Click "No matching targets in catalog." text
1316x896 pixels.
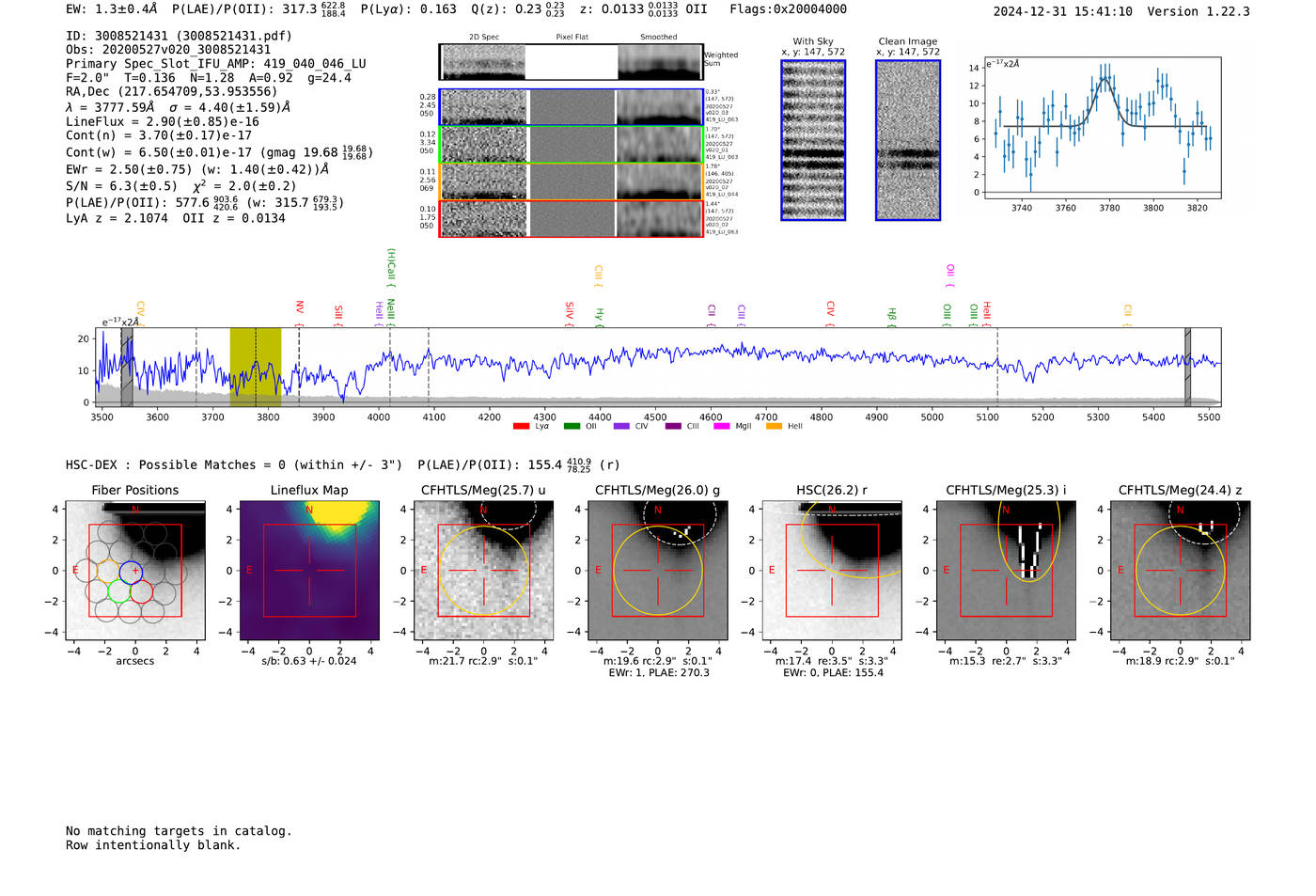[x=179, y=831]
